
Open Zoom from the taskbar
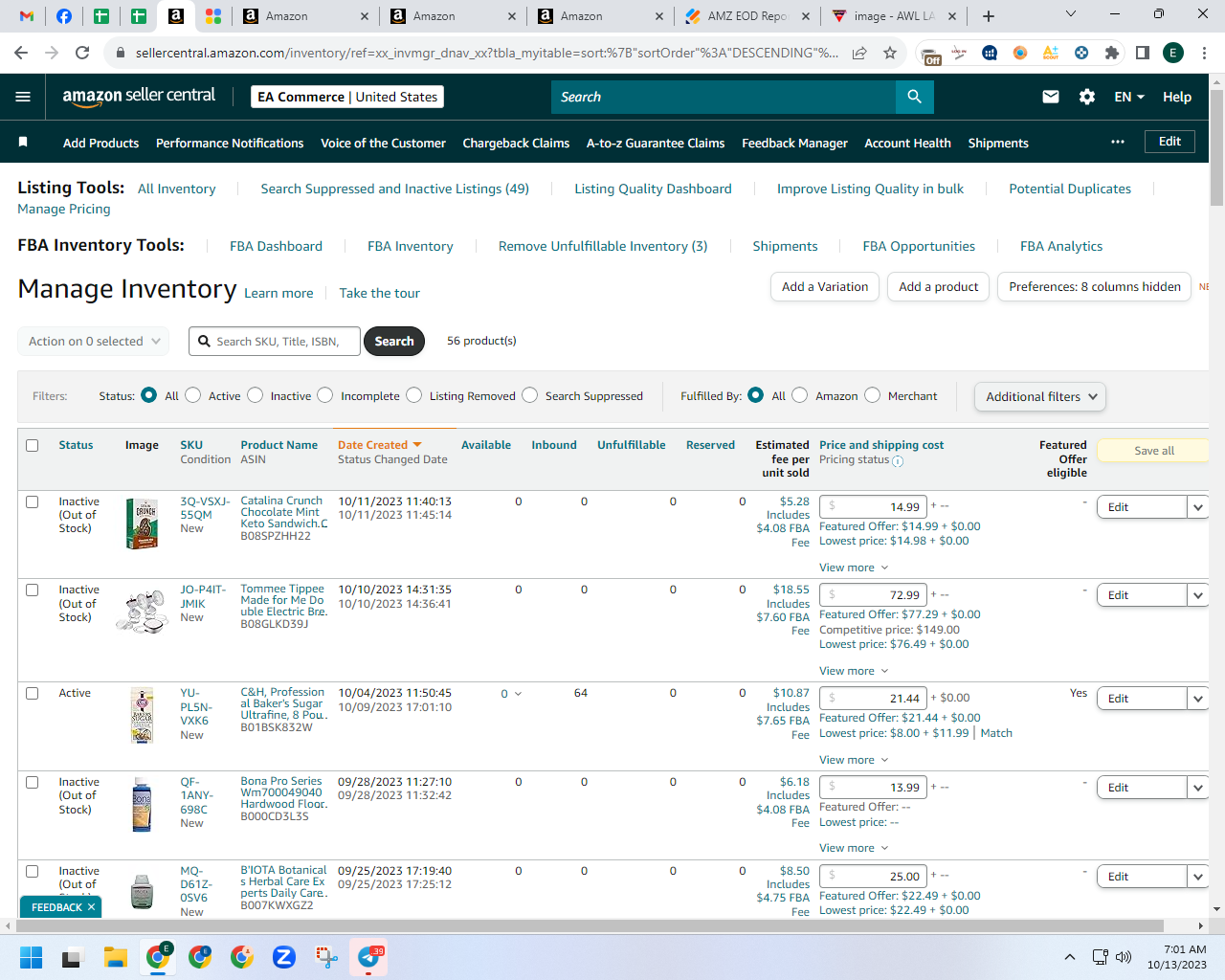pos(283,957)
